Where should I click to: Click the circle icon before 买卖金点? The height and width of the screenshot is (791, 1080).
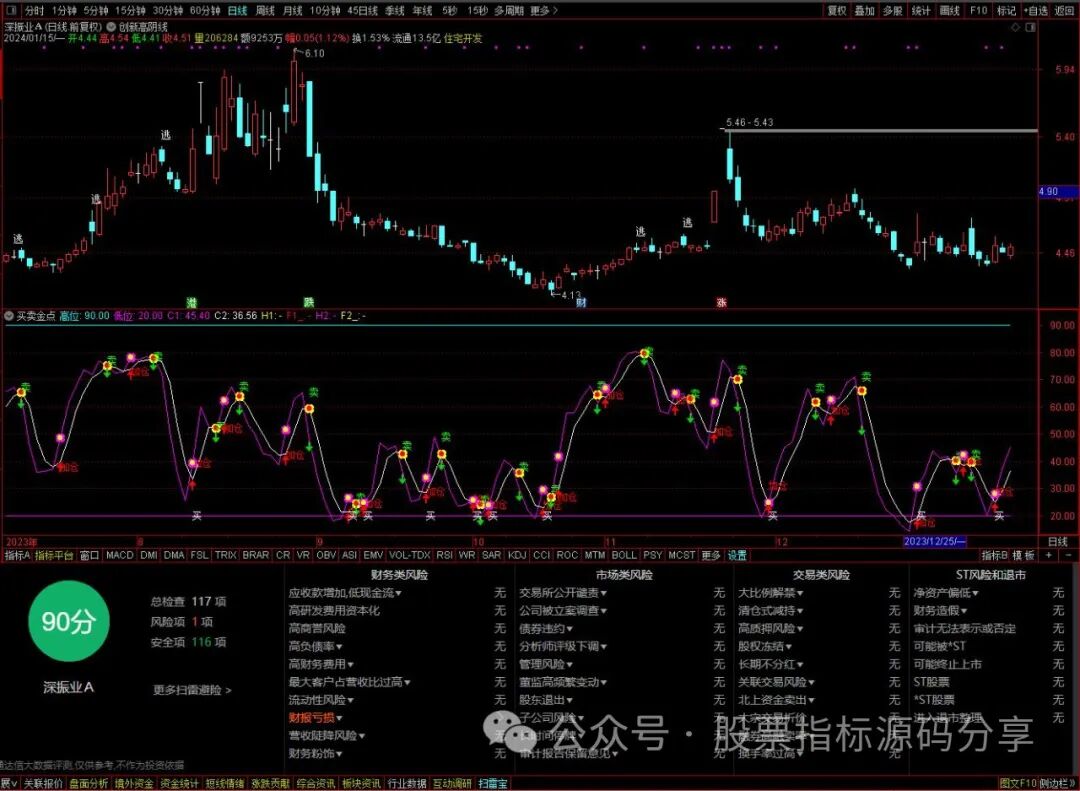[9, 316]
